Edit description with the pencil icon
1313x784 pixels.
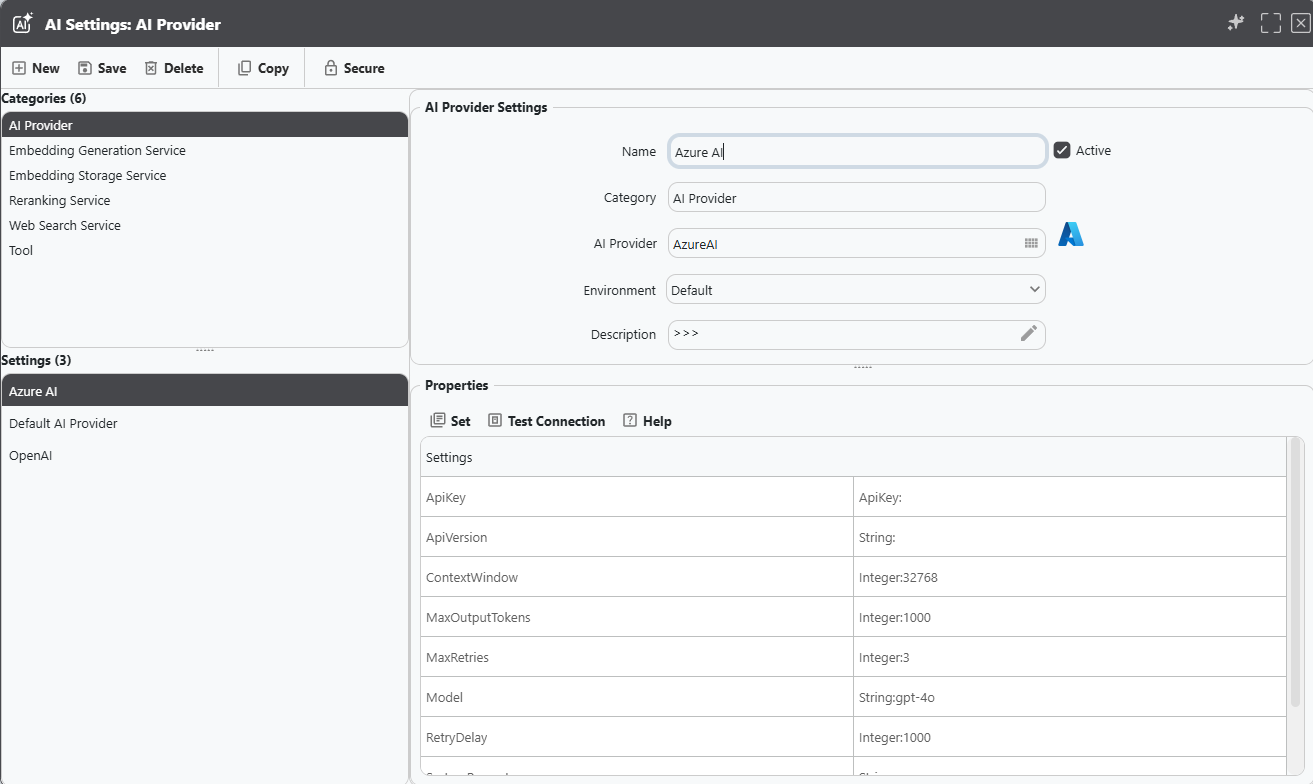coord(1029,334)
